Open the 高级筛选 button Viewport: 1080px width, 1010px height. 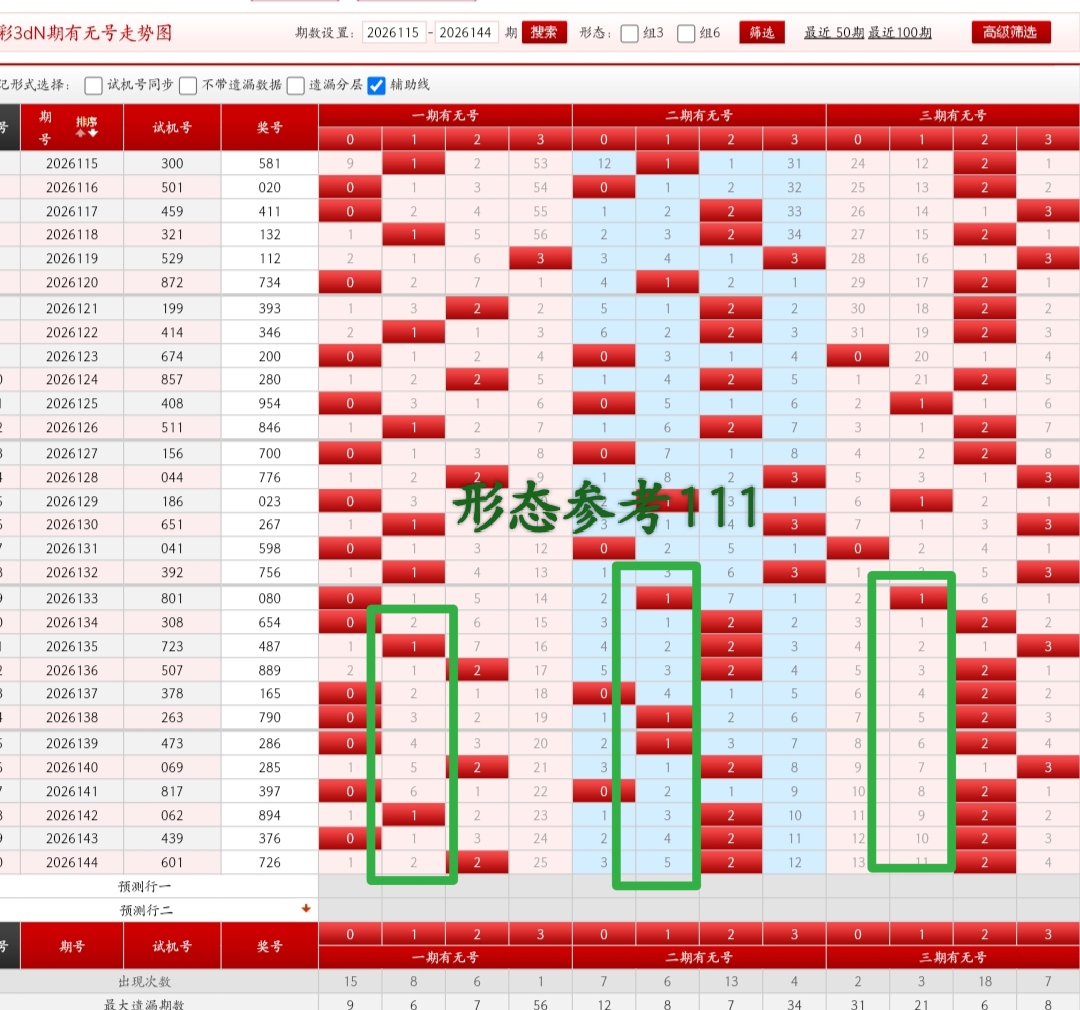coord(1010,32)
